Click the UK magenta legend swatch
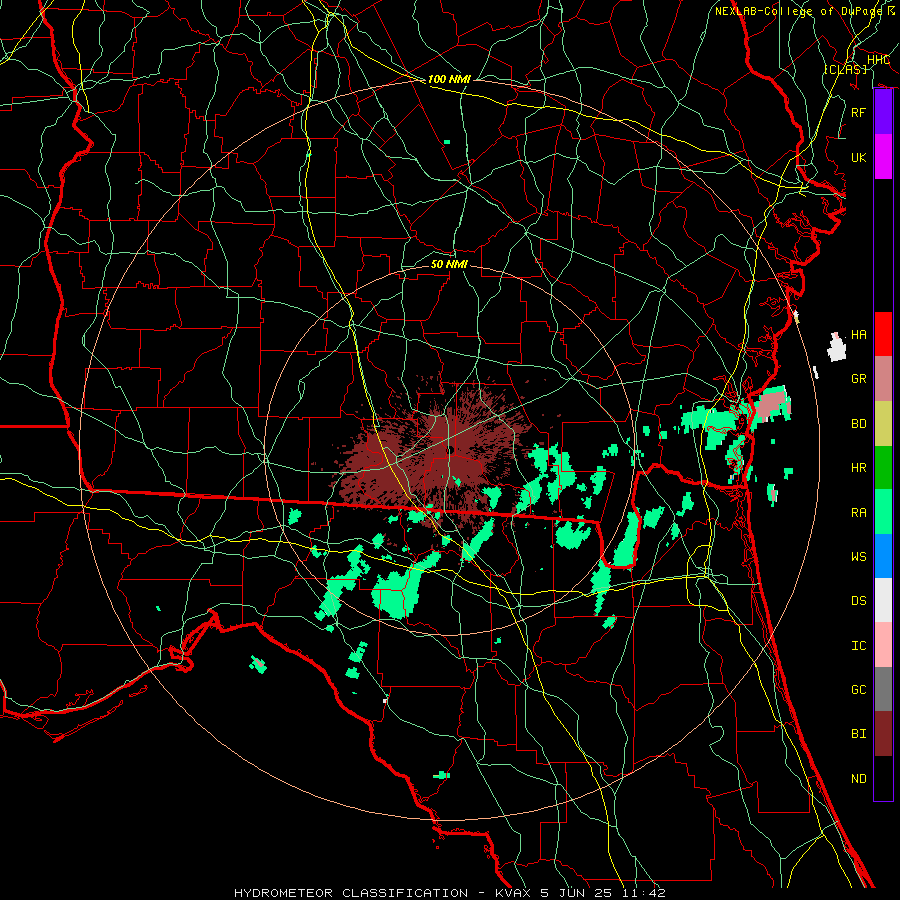This screenshot has width=900, height=900. point(883,157)
